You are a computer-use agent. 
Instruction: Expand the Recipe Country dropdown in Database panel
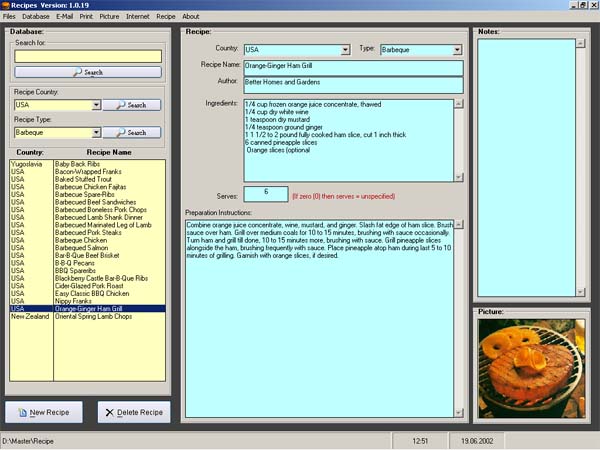click(x=96, y=105)
